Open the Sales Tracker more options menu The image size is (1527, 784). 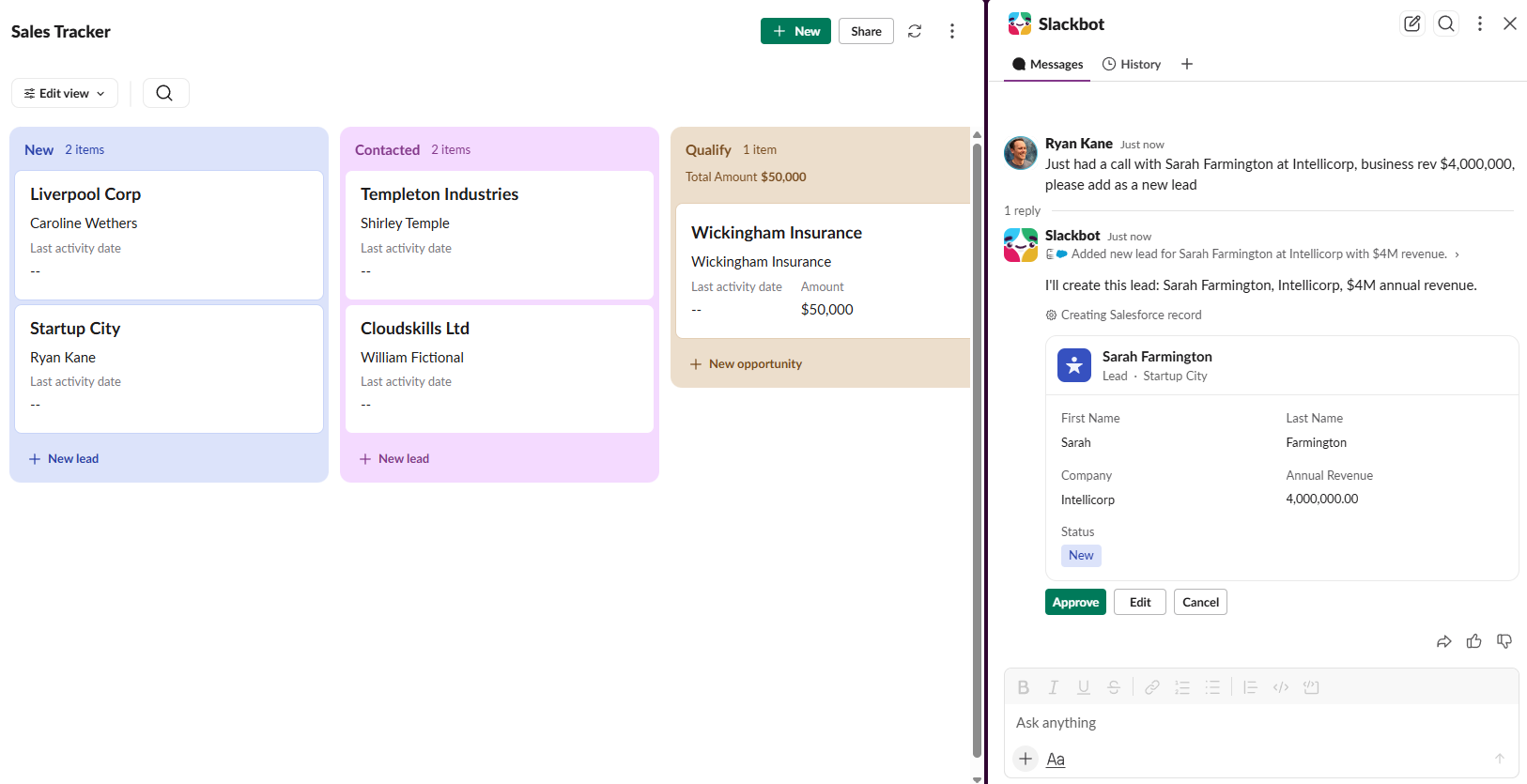pos(952,31)
